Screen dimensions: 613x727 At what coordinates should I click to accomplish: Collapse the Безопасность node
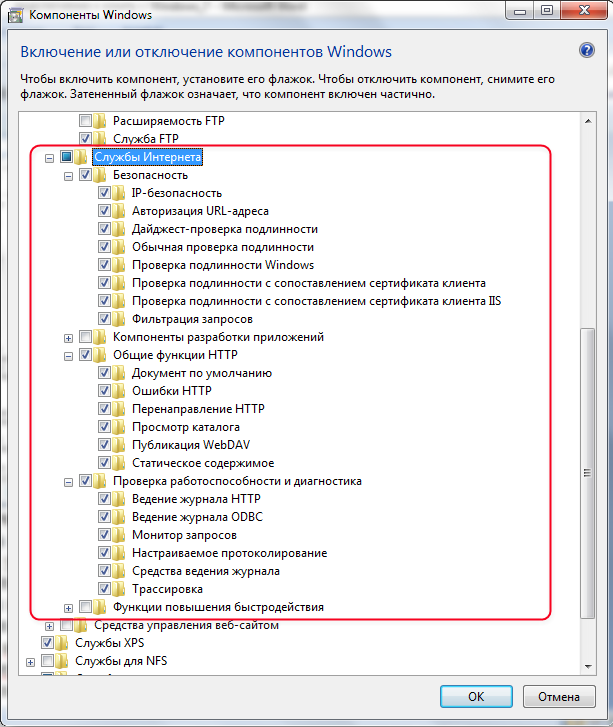[68, 177]
